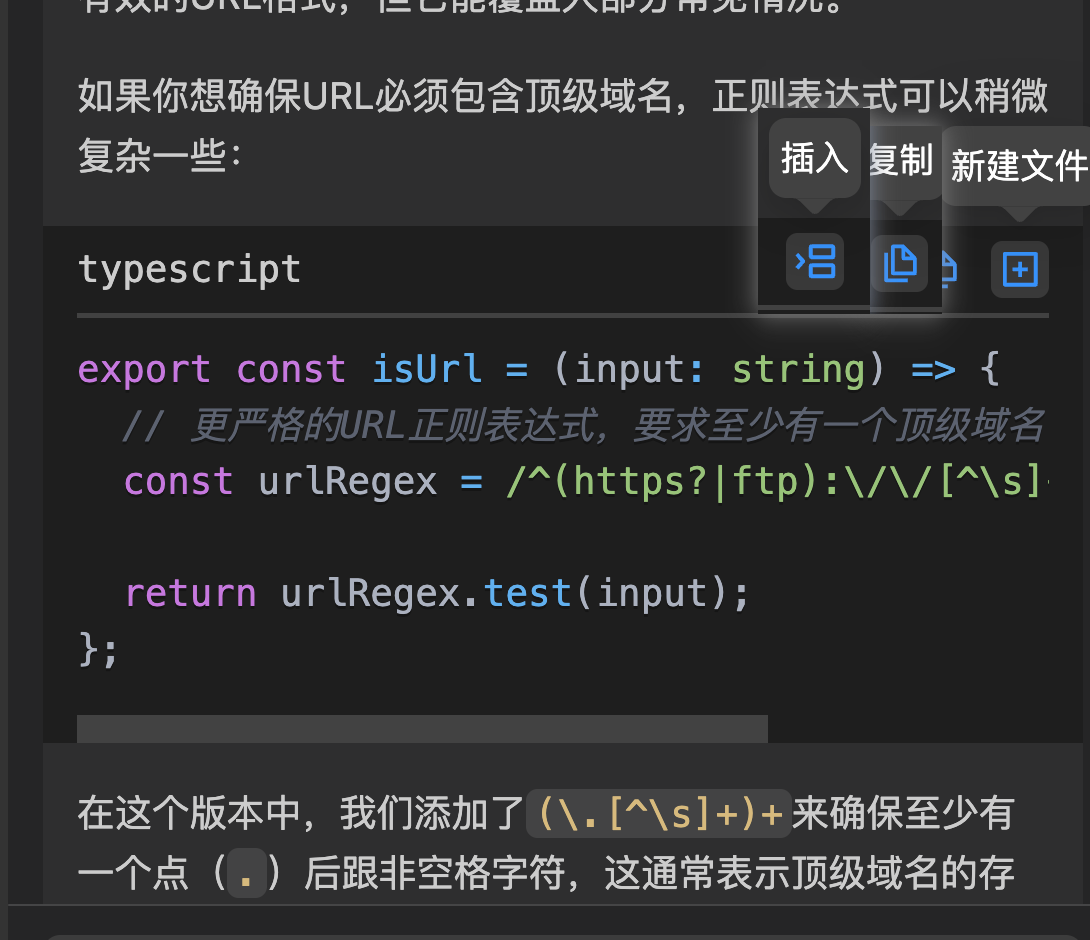Click the Chinese comment line in code
This screenshot has width=1090, height=940.
pos(583,425)
